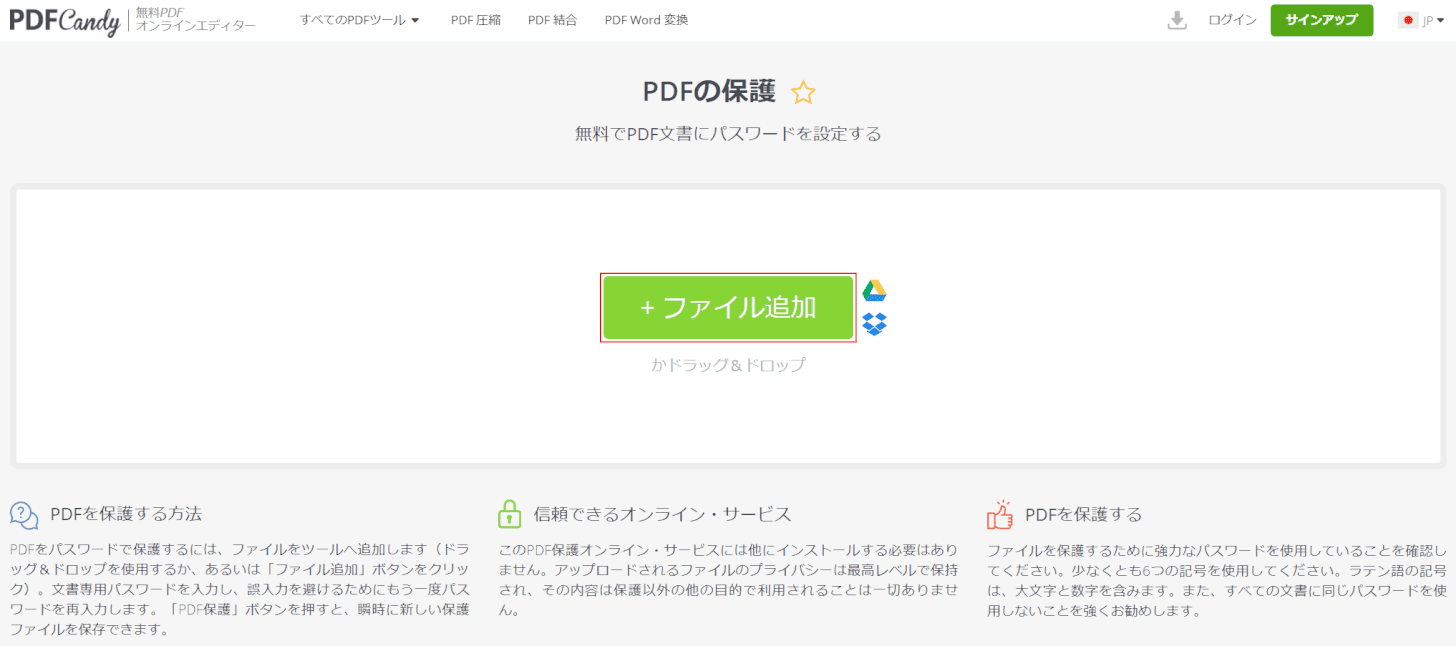Open the downloads icon in header

[1177, 20]
